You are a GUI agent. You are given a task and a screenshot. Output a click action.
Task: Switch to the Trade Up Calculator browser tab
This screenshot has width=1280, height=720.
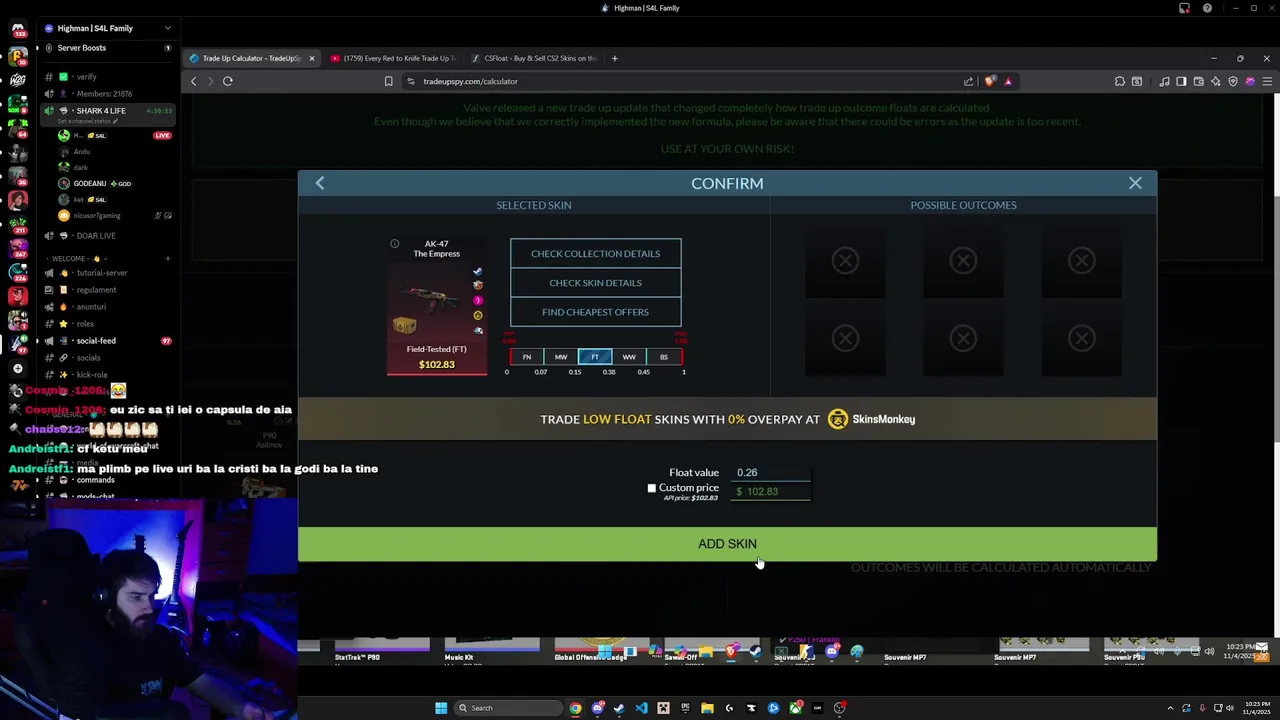point(251,58)
